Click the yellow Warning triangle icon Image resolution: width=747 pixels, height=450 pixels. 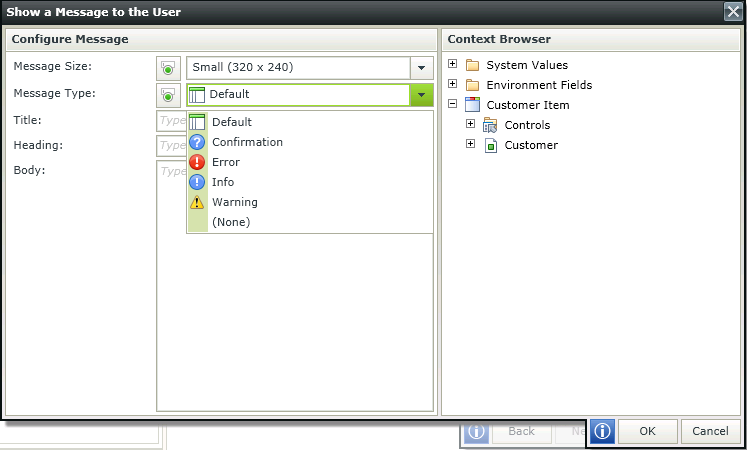coord(197,202)
